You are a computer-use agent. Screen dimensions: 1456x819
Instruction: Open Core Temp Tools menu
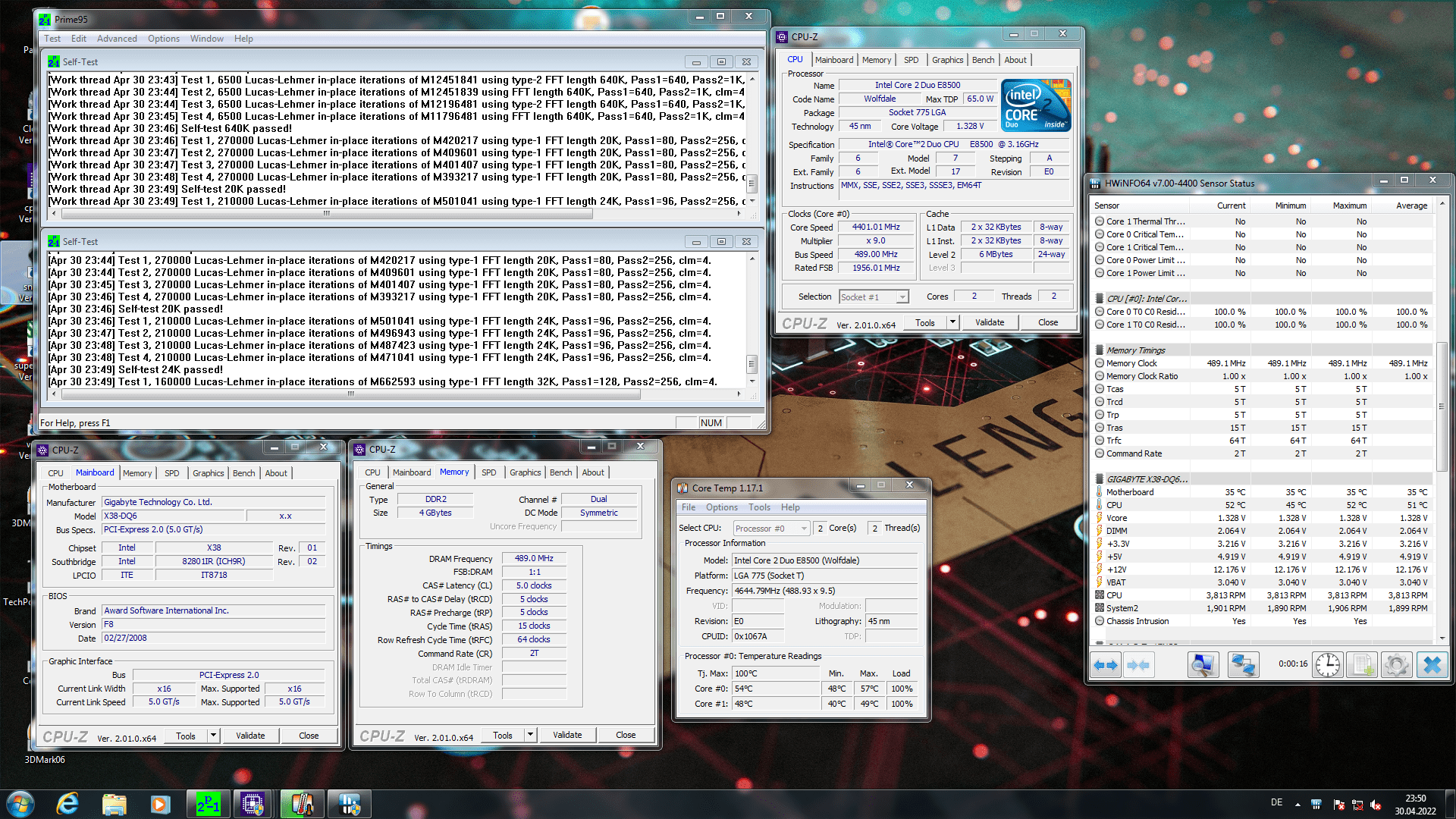759,507
